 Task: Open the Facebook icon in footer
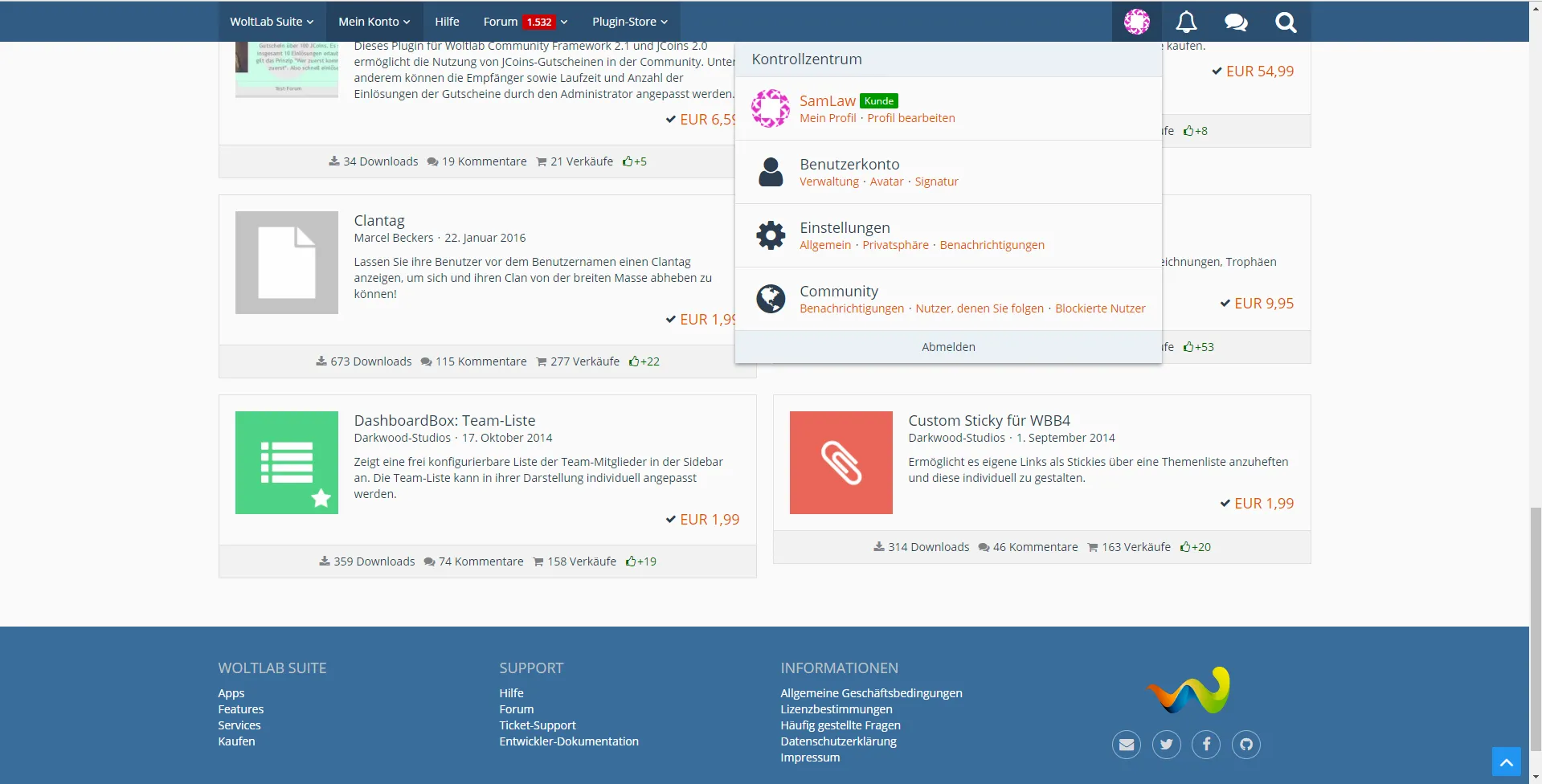1206,745
